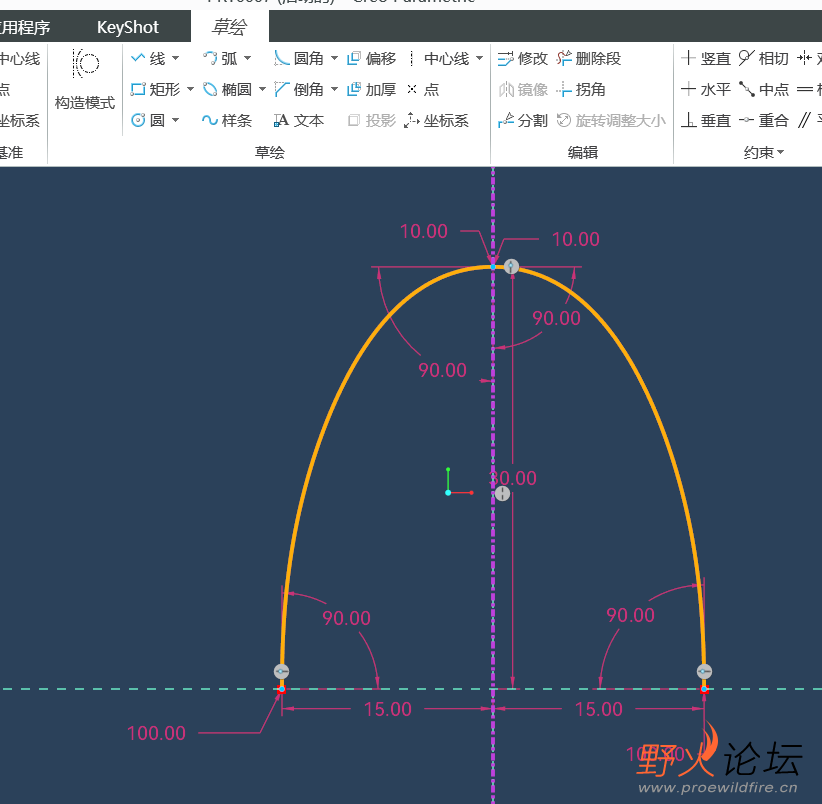Click the Modify (修改) tool

(523, 59)
